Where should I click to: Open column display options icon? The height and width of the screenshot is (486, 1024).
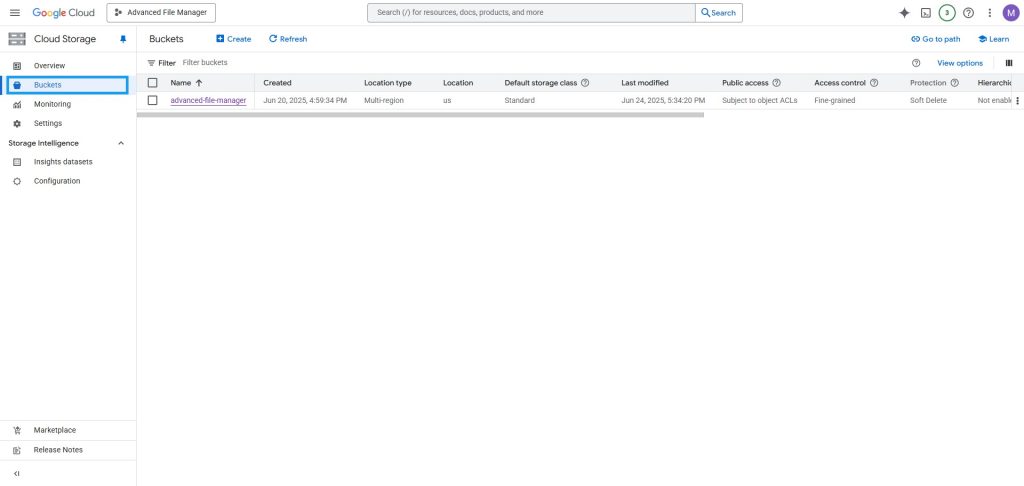click(x=1008, y=63)
